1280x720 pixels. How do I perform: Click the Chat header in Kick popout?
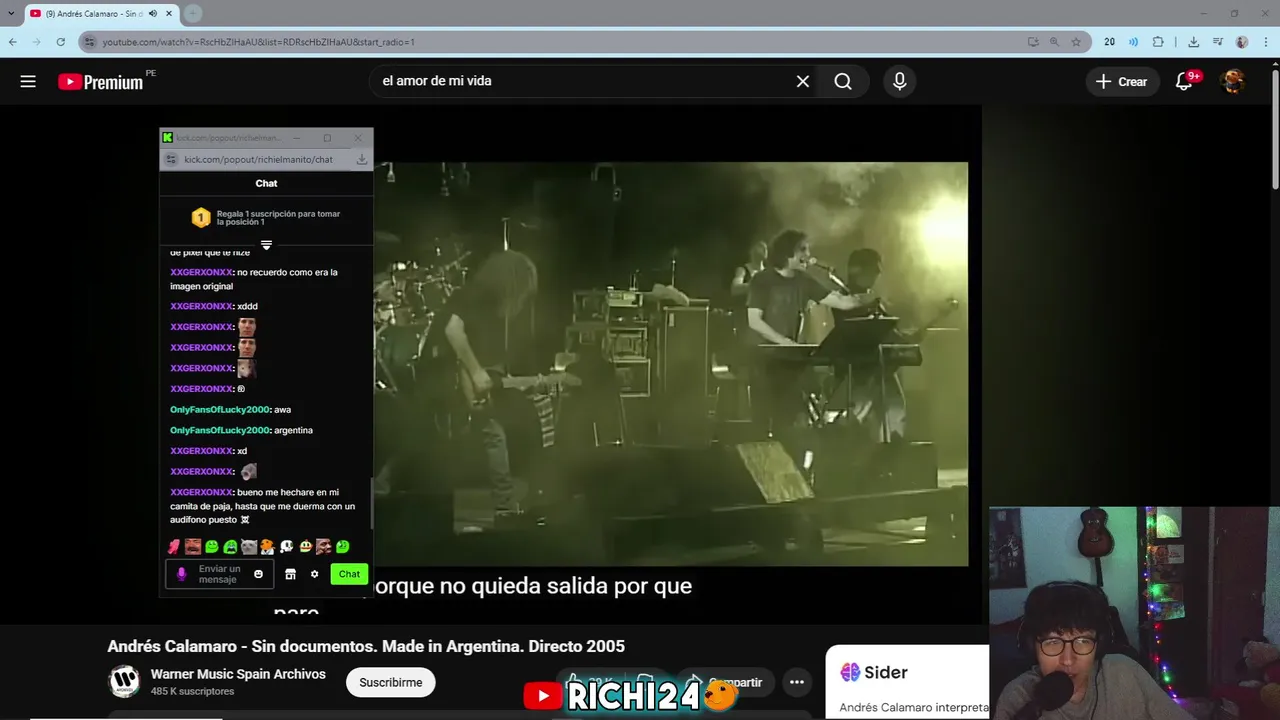(x=266, y=183)
